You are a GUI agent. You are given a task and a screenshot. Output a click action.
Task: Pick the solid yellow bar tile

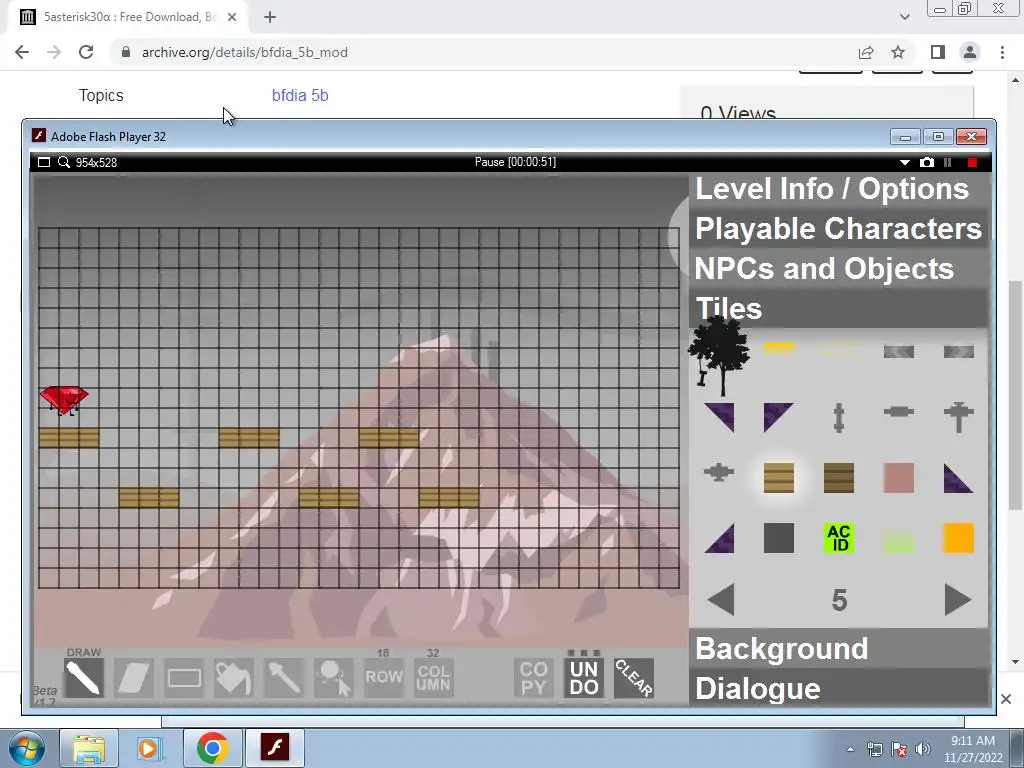tap(779, 348)
